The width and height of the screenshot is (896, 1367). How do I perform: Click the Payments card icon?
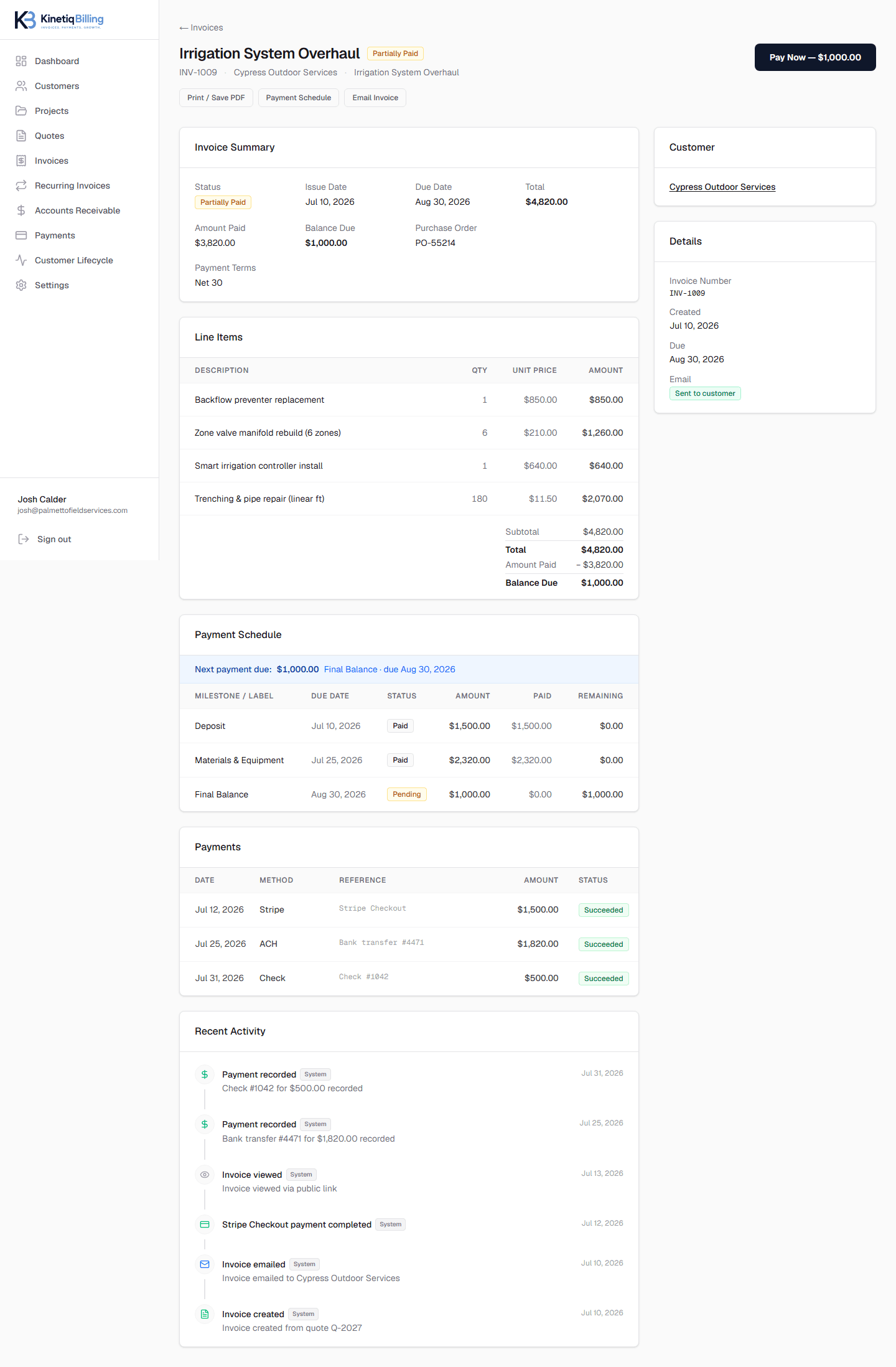click(21, 235)
